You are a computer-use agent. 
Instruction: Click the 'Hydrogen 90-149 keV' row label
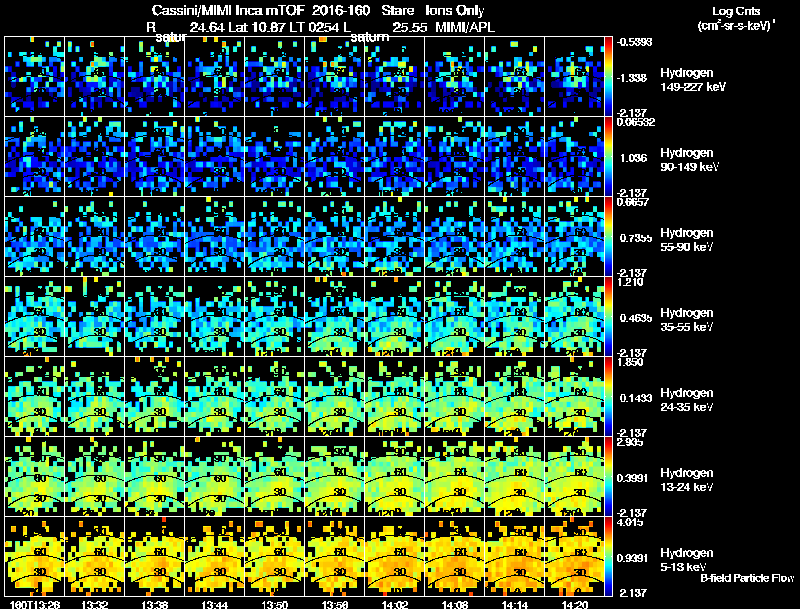tap(690, 160)
